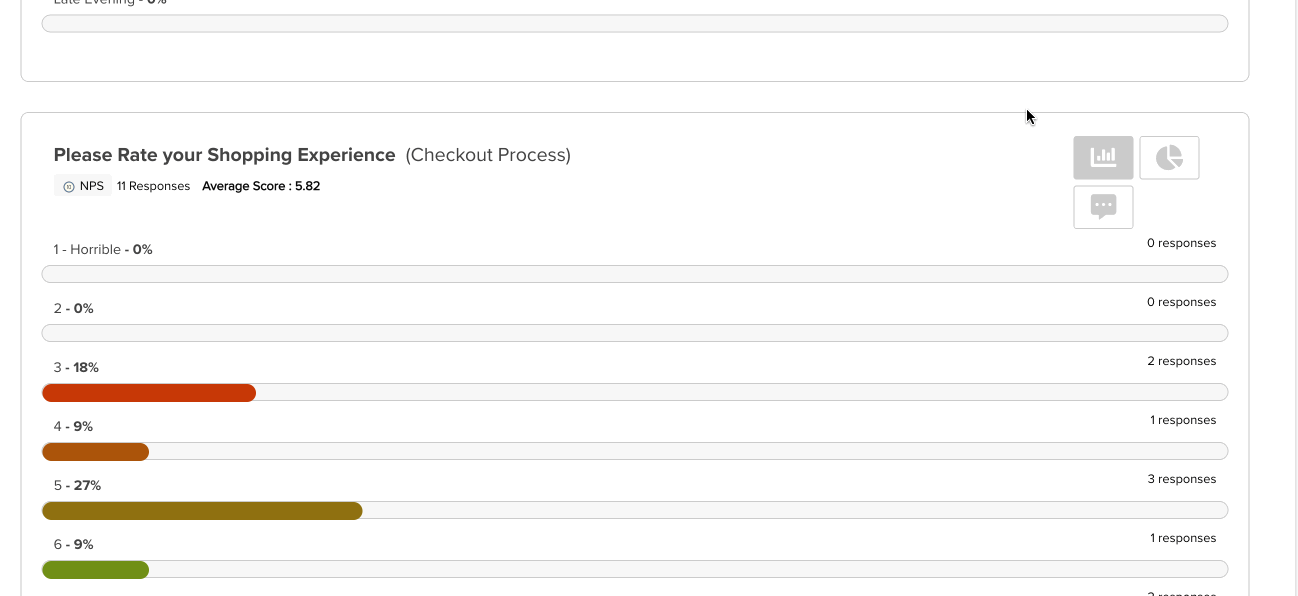This screenshot has width=1298, height=596.
Task: Select the orange 4 - 9% bar
Action: click(95, 452)
